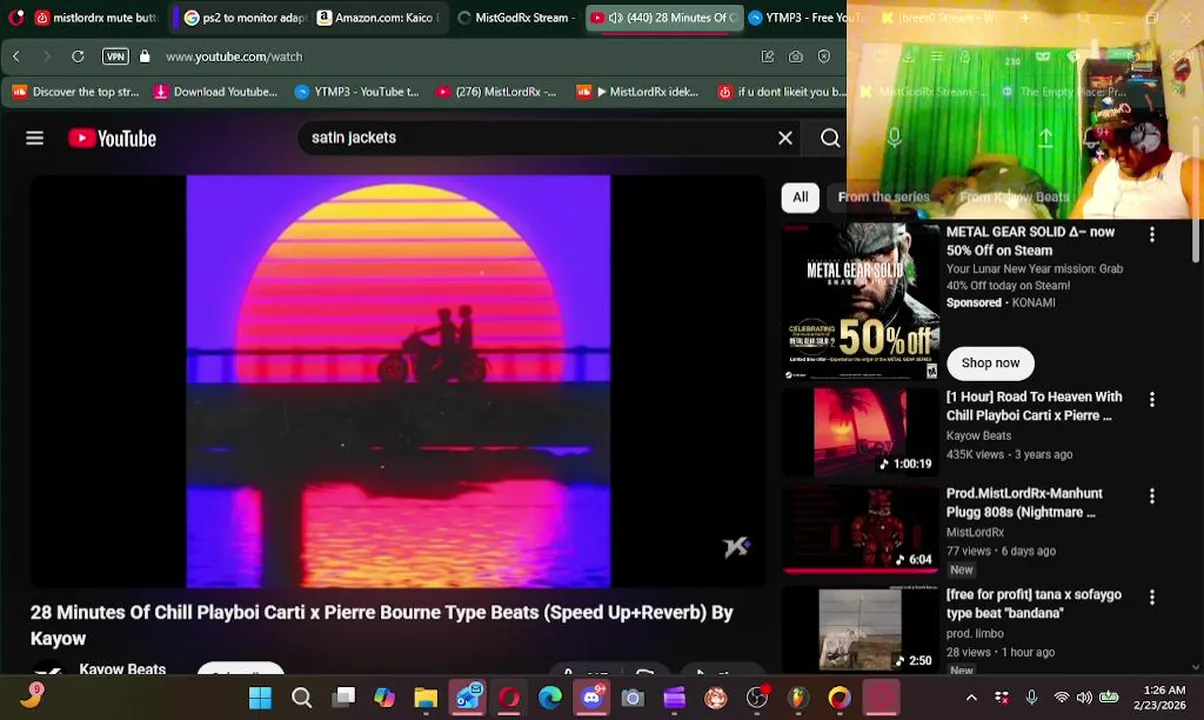Open the if u dont likeit you b... bookmark
Image resolution: width=1204 pixels, height=720 pixels.
tap(782, 92)
